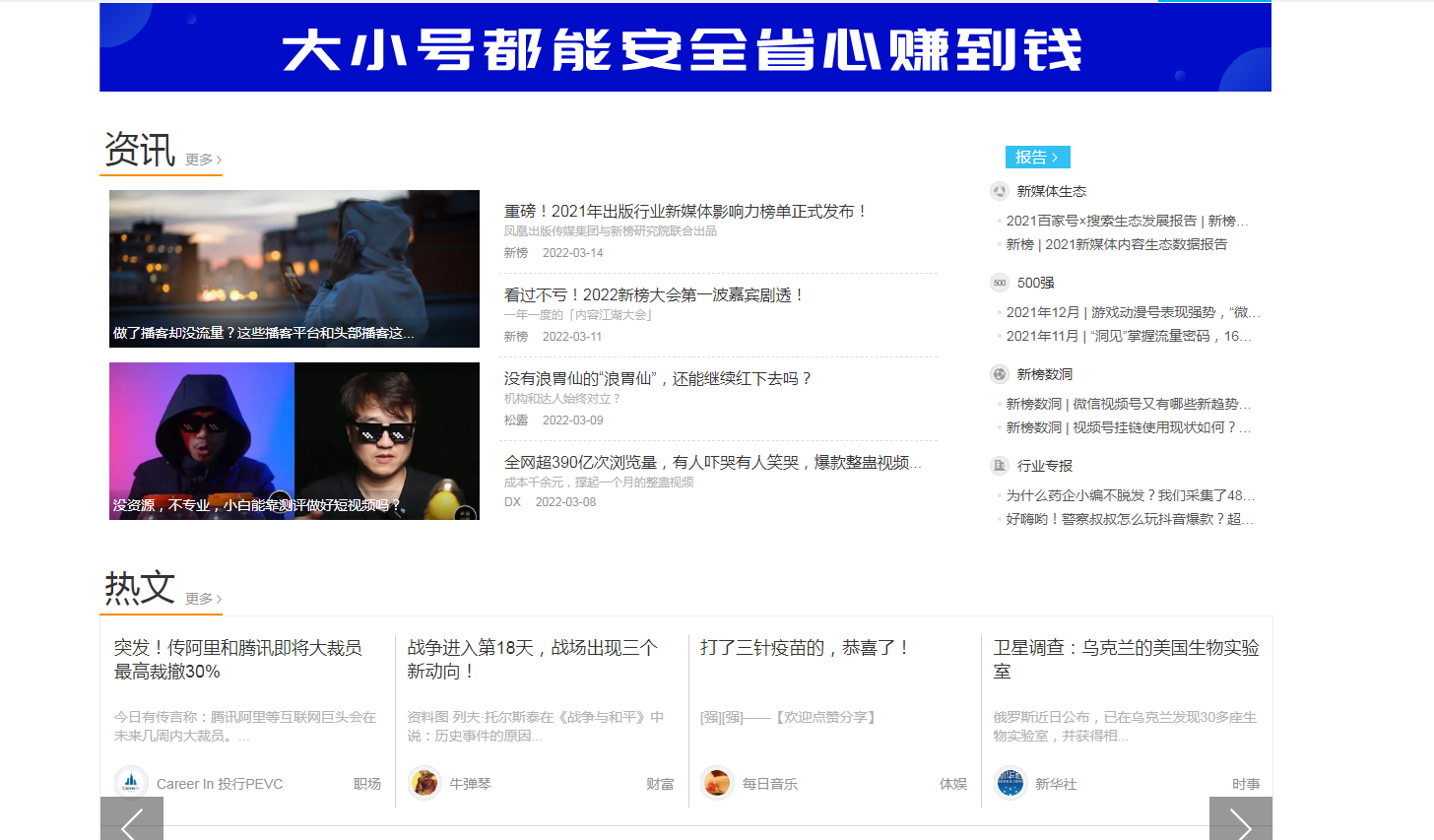Open article 看过不亏！2022新榜大会第一波嘉宾剧透
The width and height of the screenshot is (1434, 840).
[654, 295]
